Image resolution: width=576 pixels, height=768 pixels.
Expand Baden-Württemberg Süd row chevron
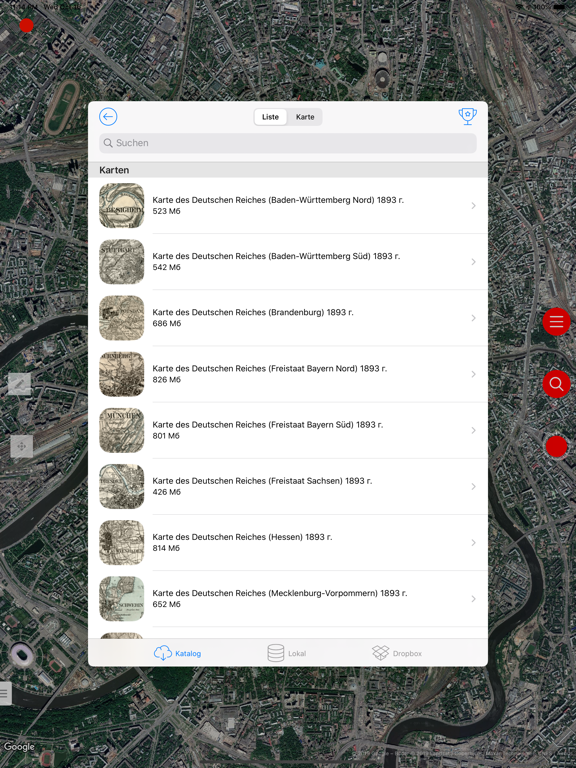tap(473, 262)
